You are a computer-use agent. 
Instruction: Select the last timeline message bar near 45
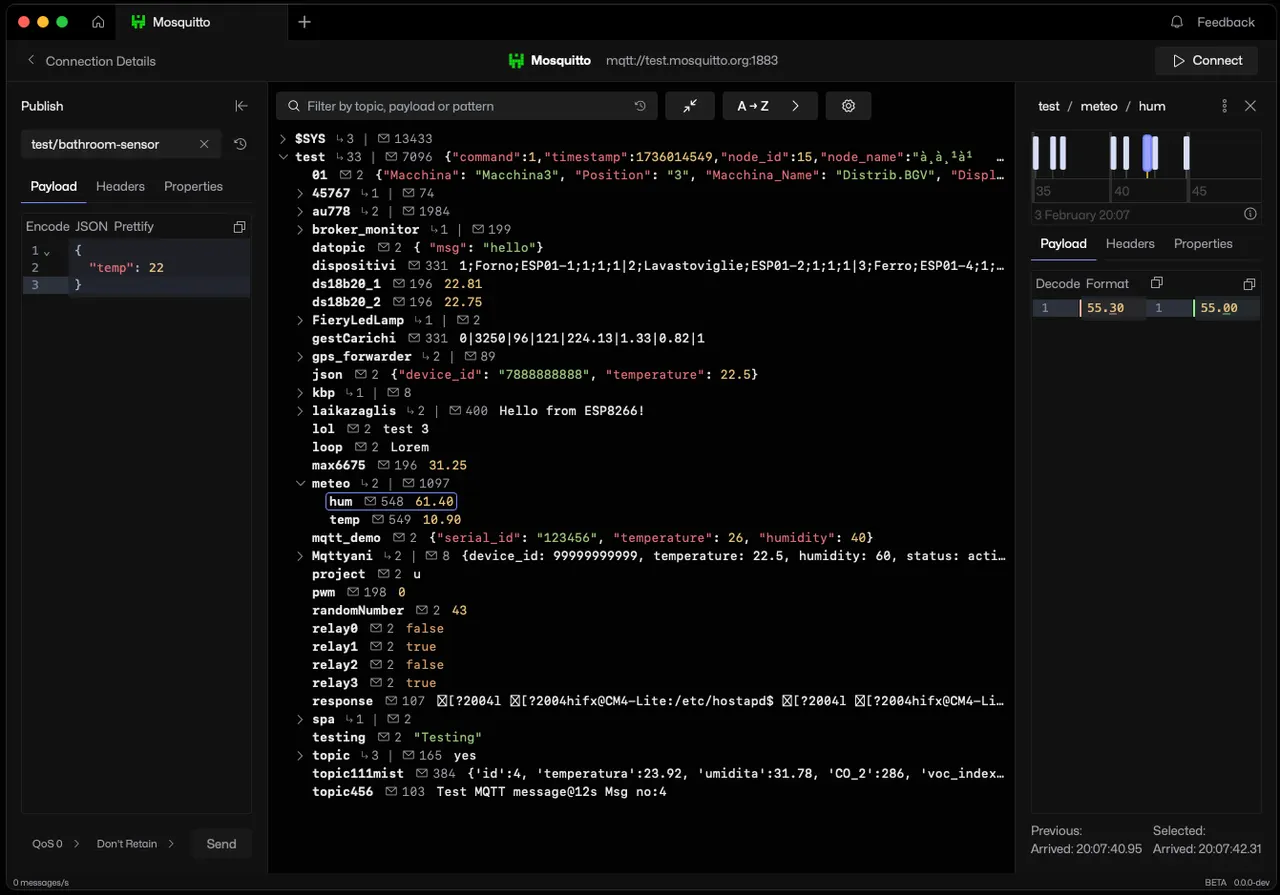1187,153
